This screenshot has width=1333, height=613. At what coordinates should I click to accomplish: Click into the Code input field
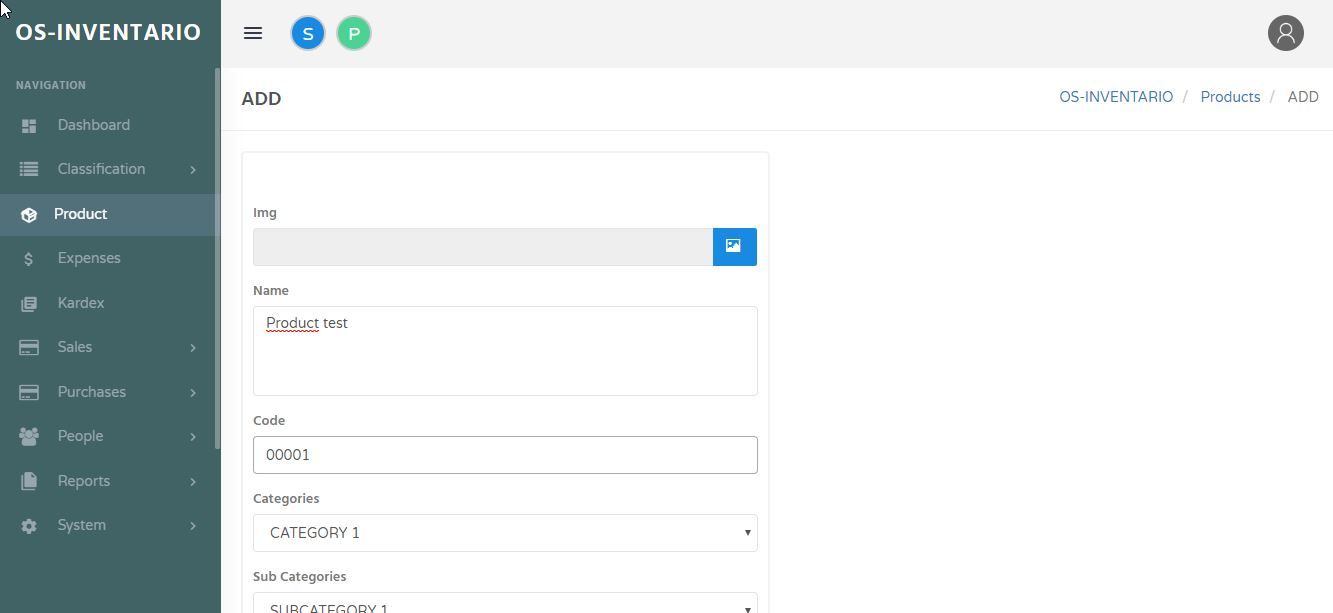coord(505,455)
